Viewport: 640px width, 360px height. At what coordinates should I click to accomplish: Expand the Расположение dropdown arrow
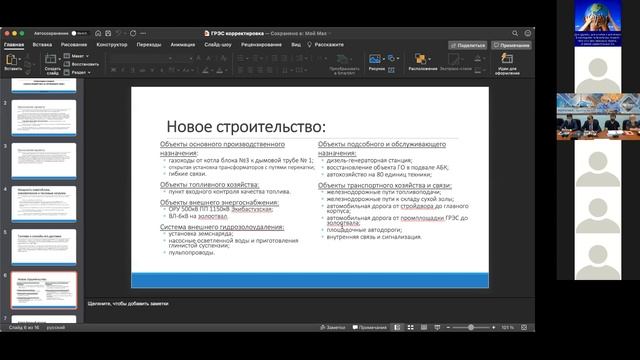coord(429,59)
